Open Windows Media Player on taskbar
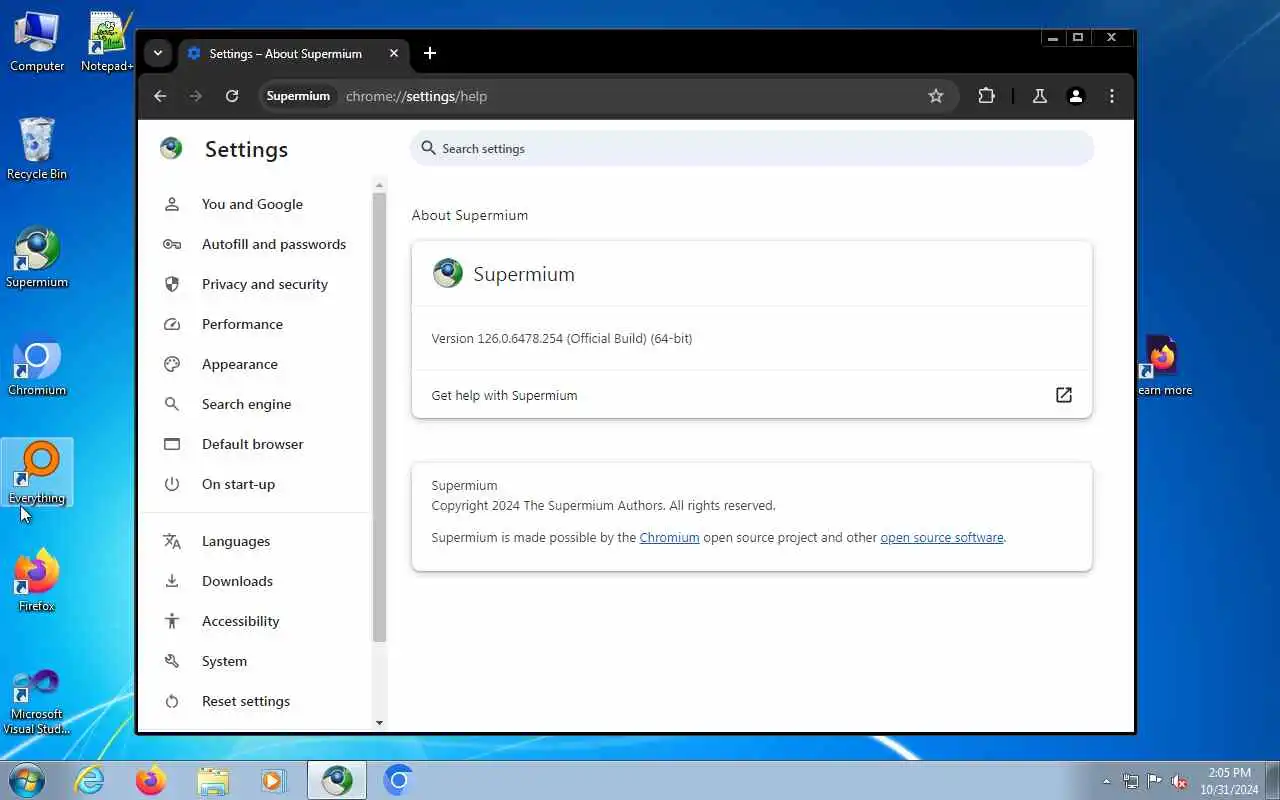 (274, 780)
